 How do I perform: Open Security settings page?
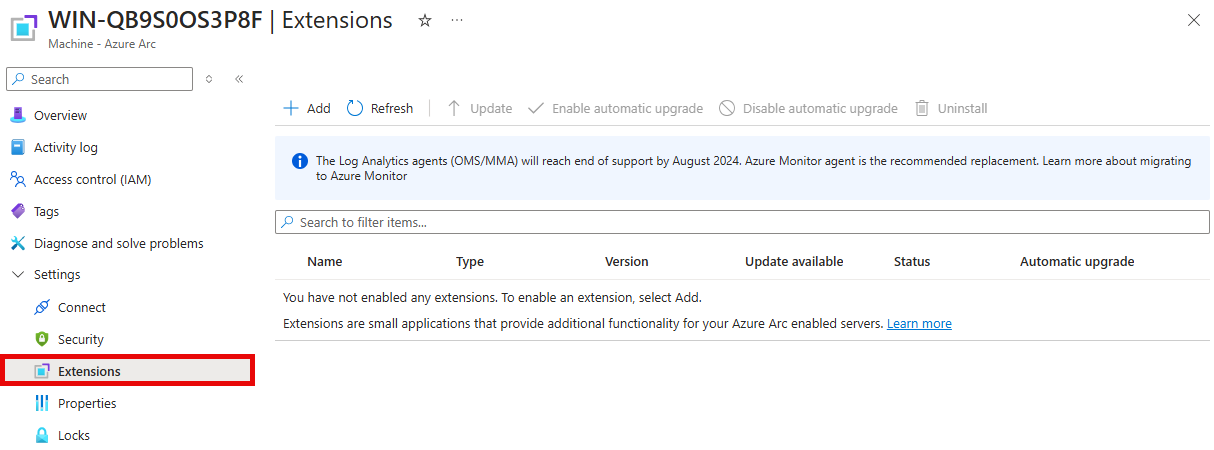tap(80, 339)
